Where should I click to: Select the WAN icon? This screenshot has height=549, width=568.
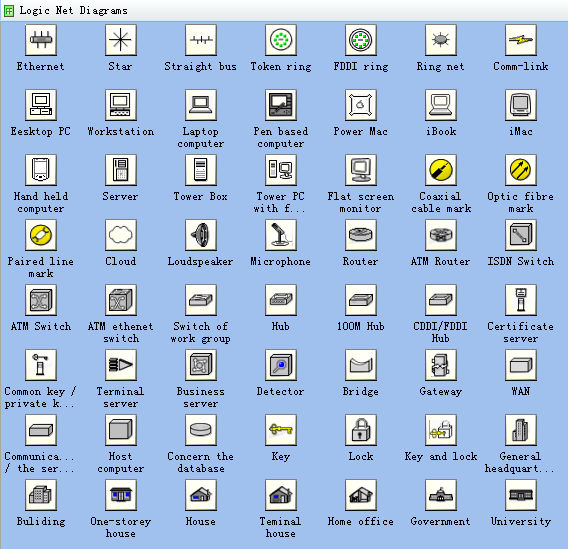click(x=521, y=365)
